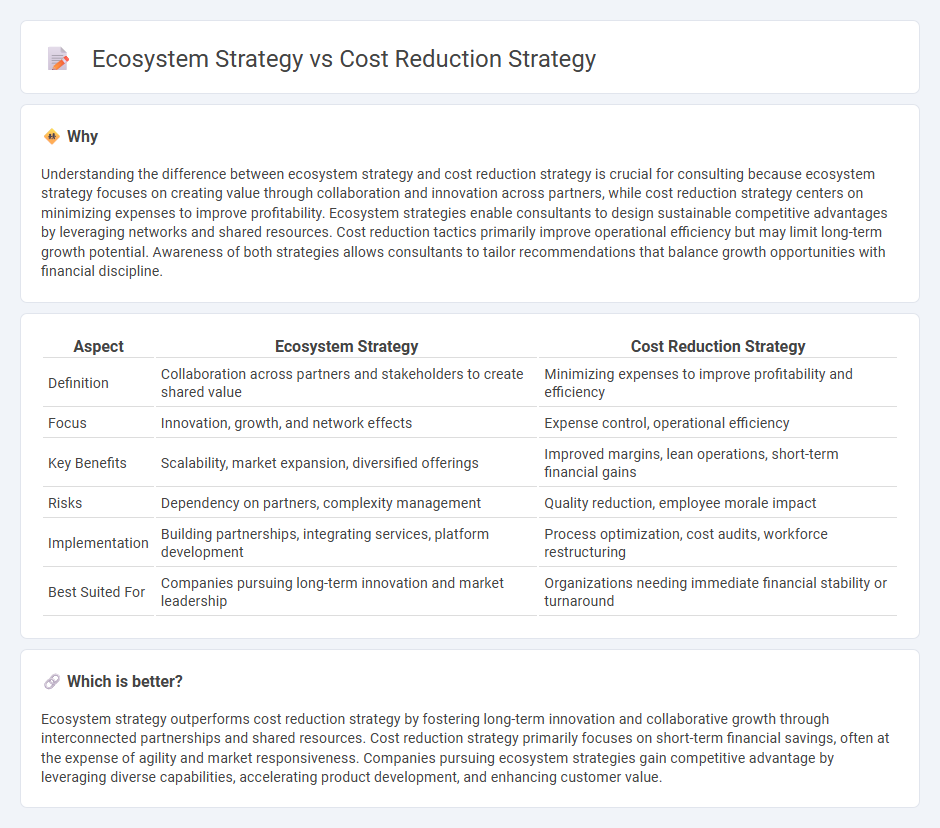Select the Focus row label

coord(67,423)
